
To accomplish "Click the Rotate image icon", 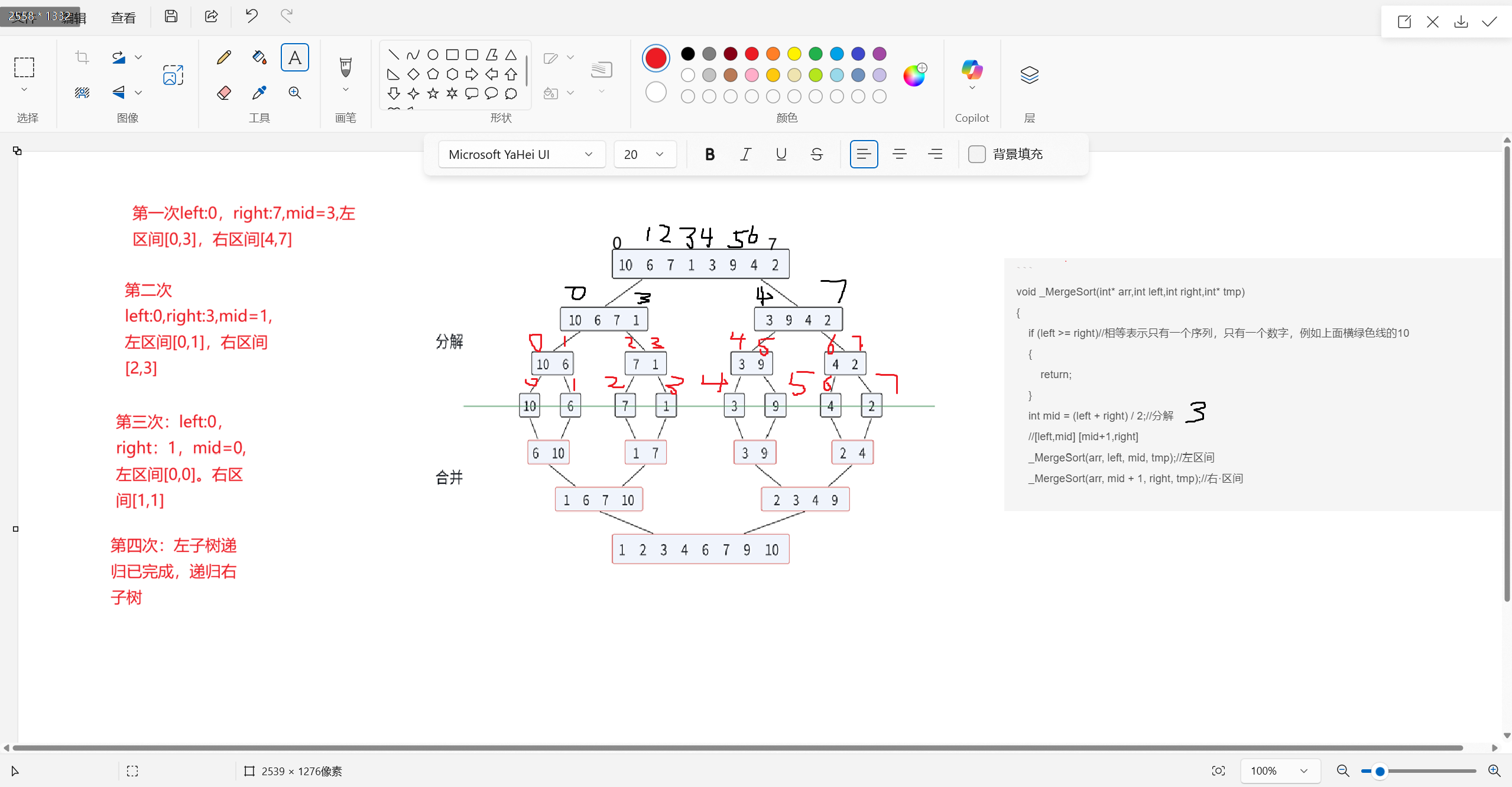I will 119,57.
